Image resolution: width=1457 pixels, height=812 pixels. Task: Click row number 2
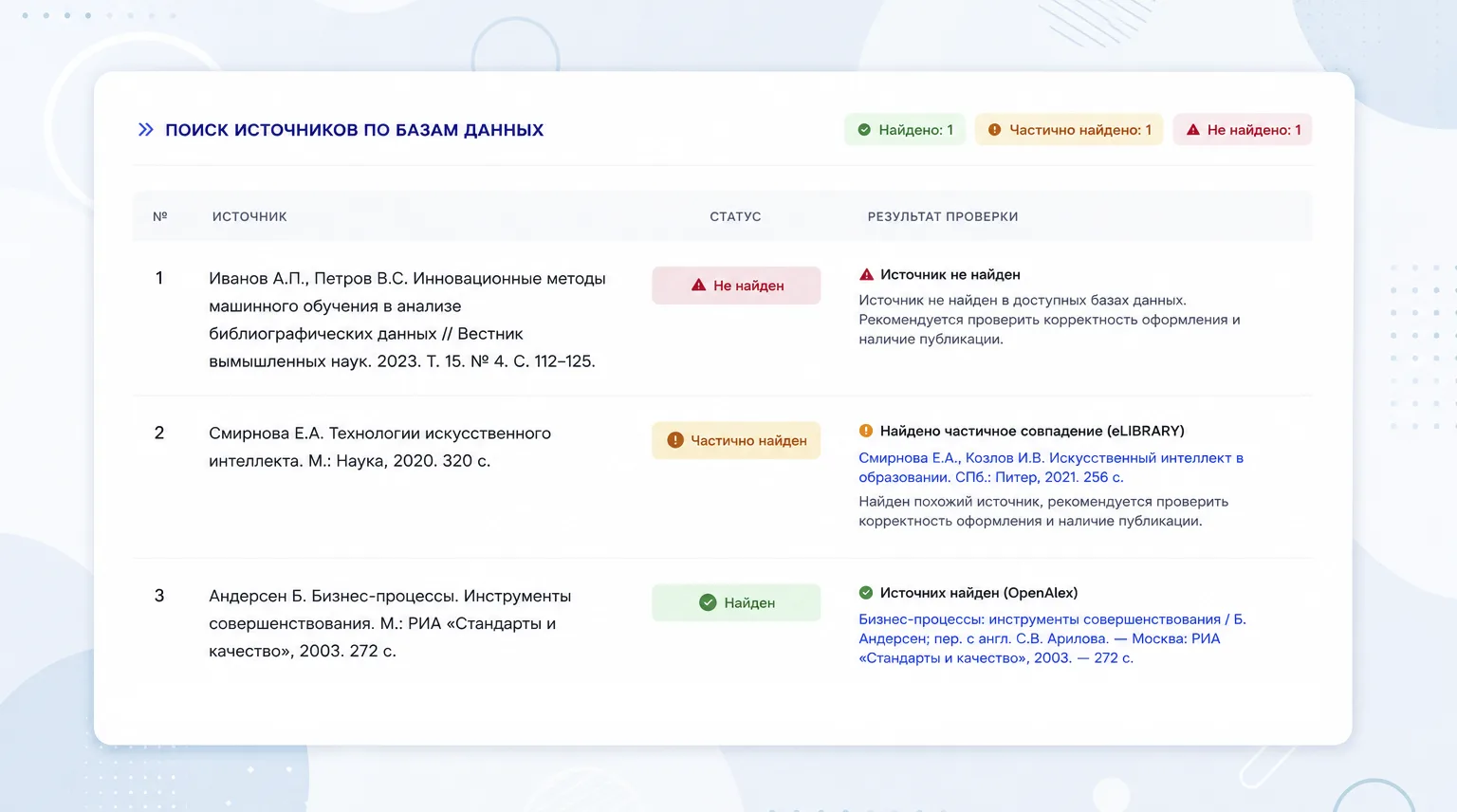tap(159, 433)
